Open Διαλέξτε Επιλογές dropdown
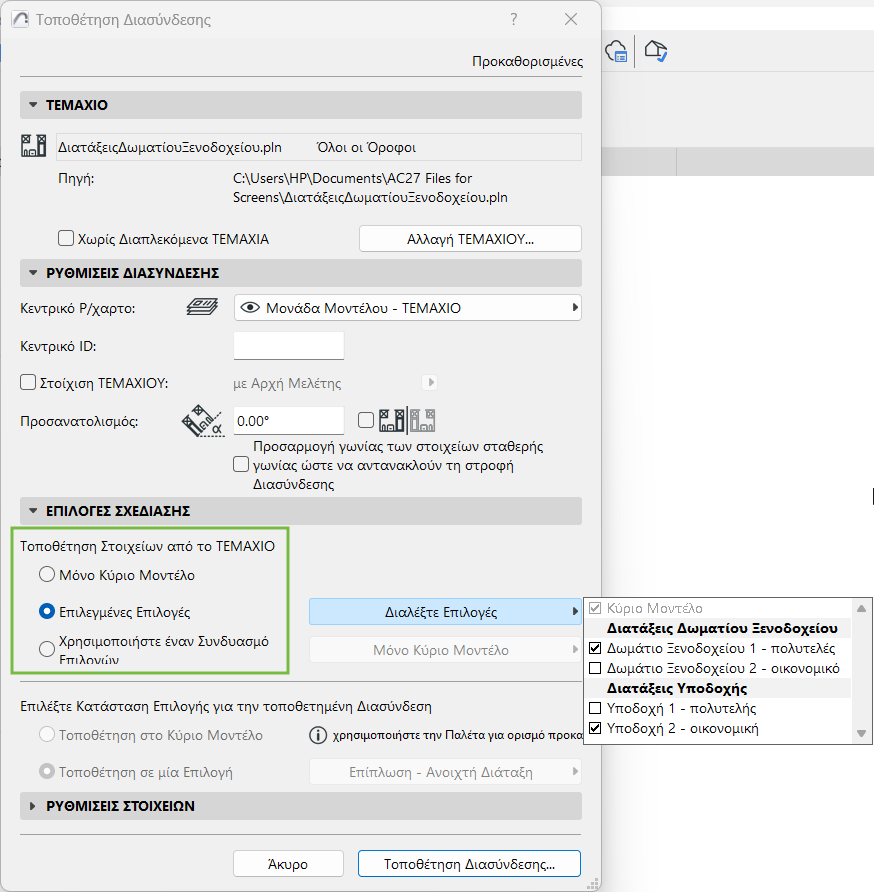 (445, 612)
